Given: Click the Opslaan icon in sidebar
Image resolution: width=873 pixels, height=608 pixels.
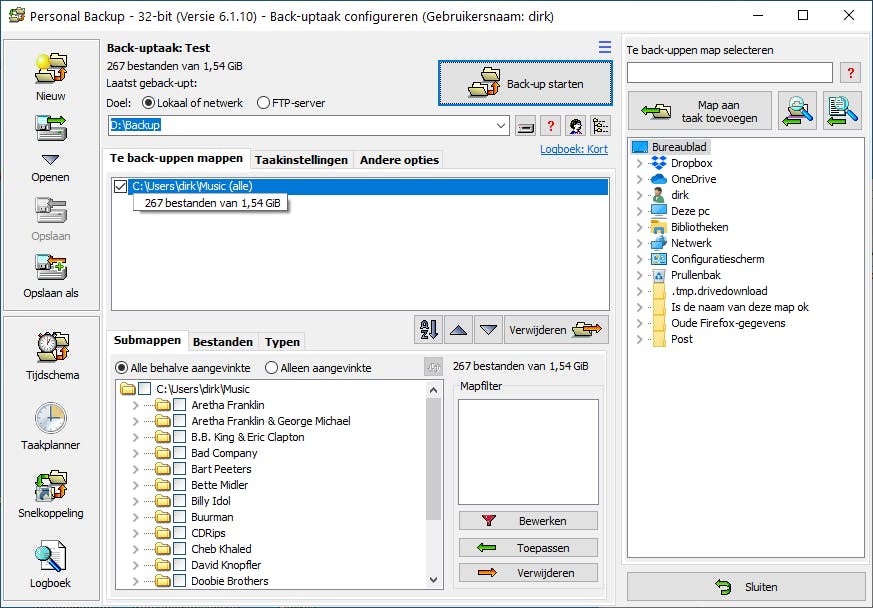Looking at the screenshot, I should pos(51,210).
